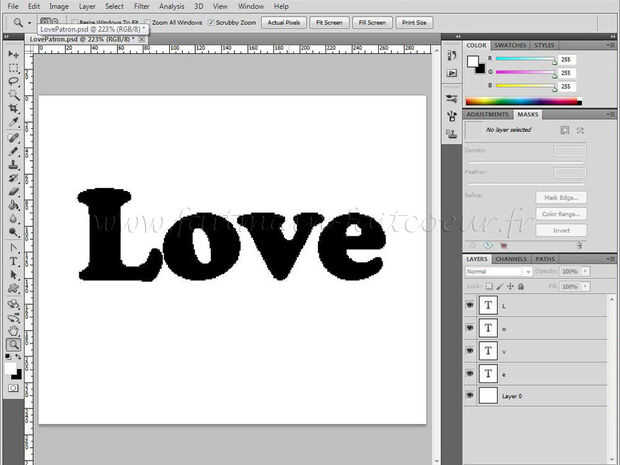Expand the layer Opacity dropdown arrow
The width and height of the screenshot is (620, 465).
pos(585,272)
